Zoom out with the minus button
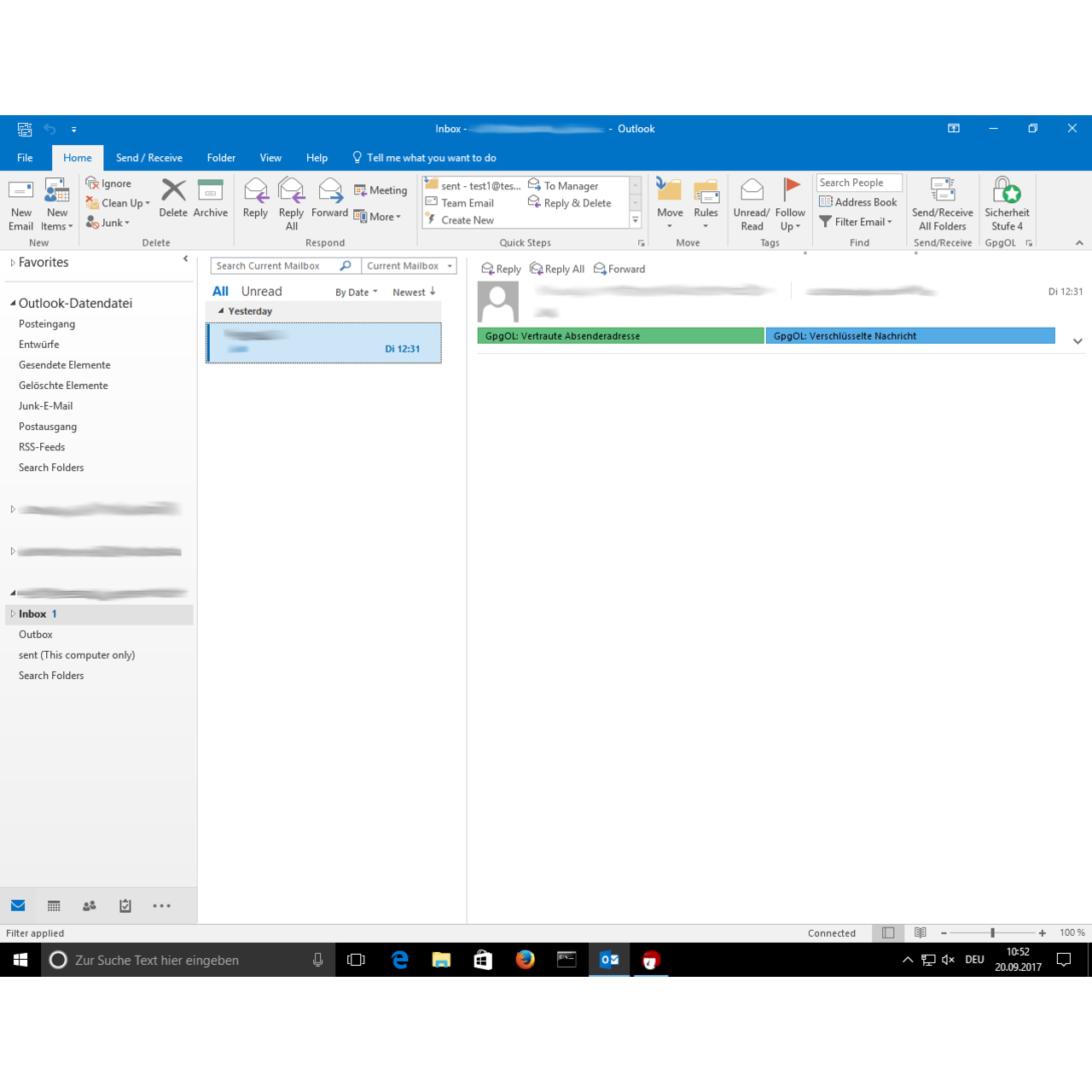This screenshot has height=1092, width=1092. click(x=944, y=933)
